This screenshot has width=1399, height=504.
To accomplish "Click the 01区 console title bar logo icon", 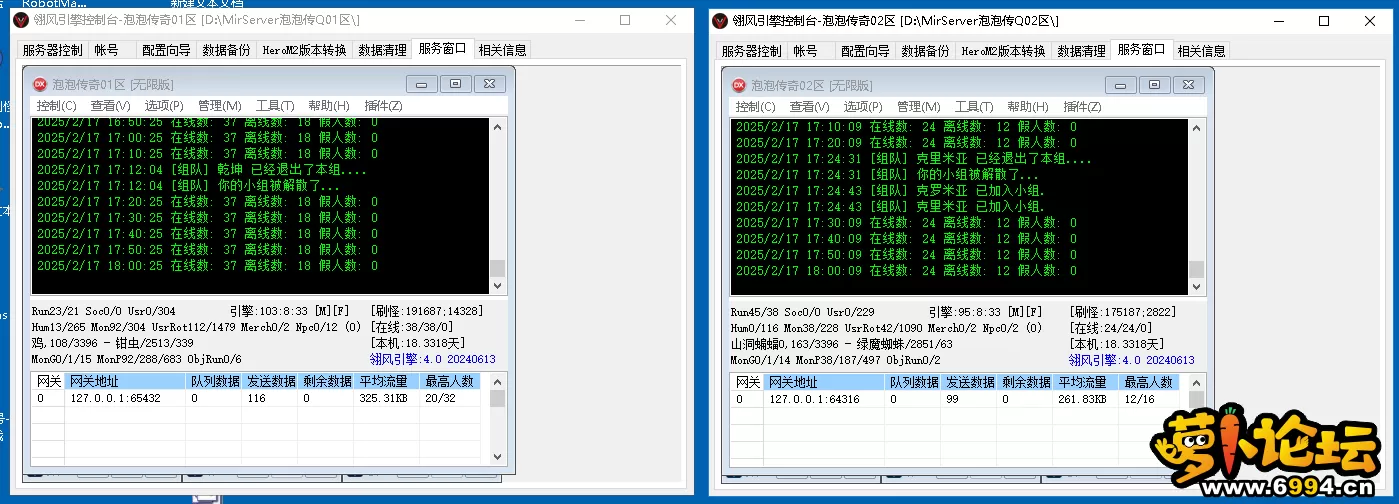I will coord(19,20).
